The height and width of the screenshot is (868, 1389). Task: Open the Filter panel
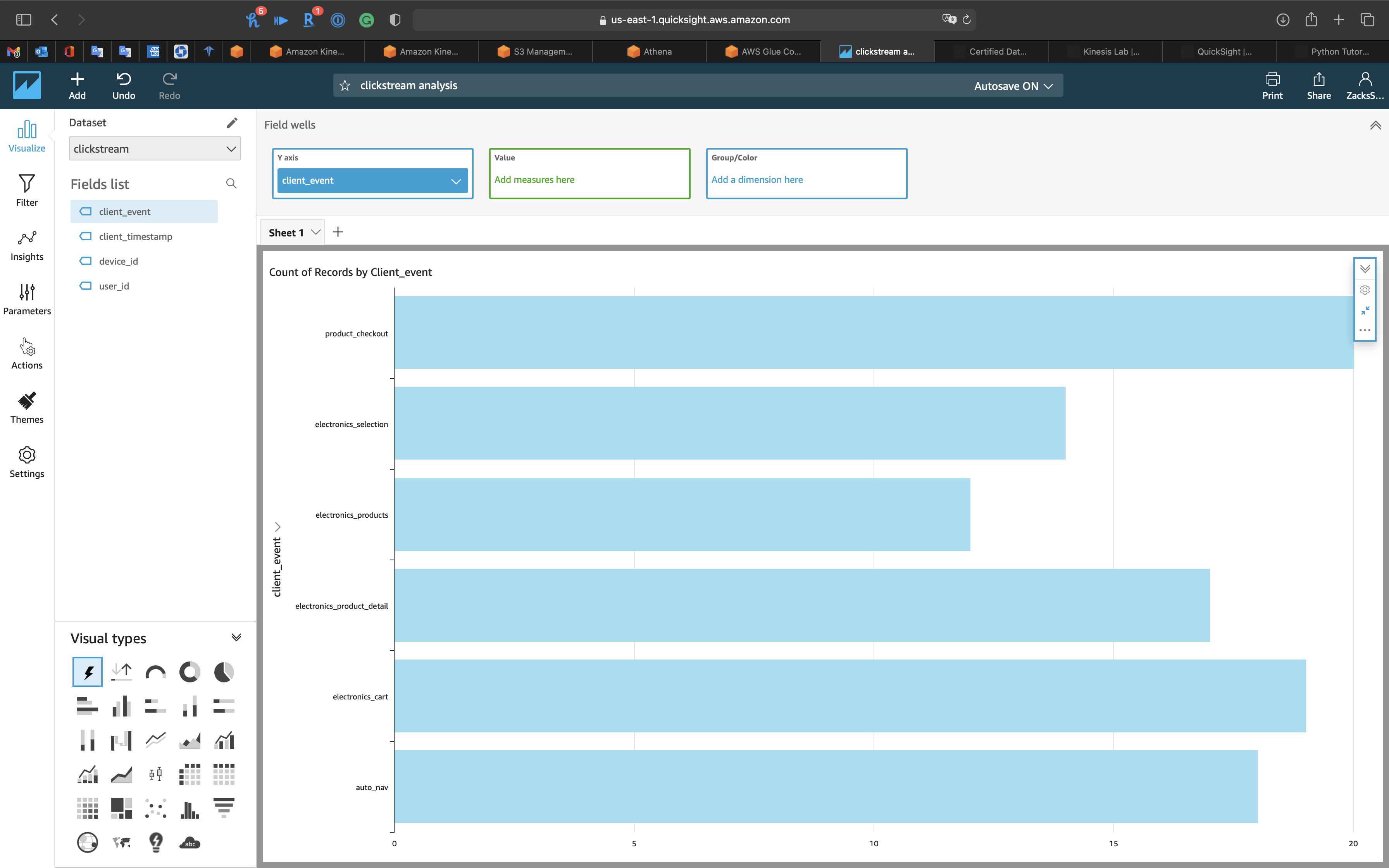coord(26,190)
